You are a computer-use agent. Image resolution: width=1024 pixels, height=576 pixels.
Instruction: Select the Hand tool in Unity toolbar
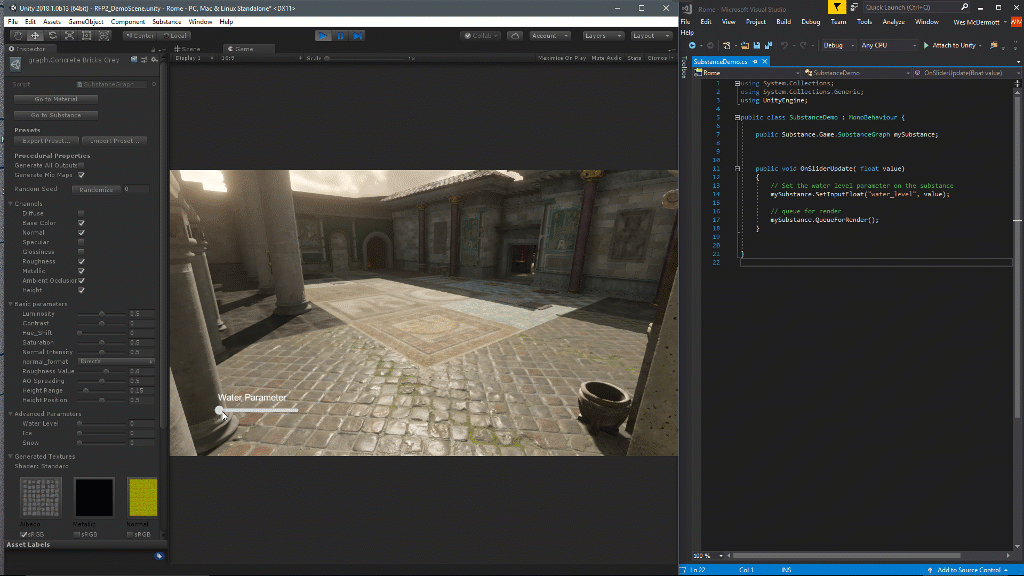(x=16, y=36)
